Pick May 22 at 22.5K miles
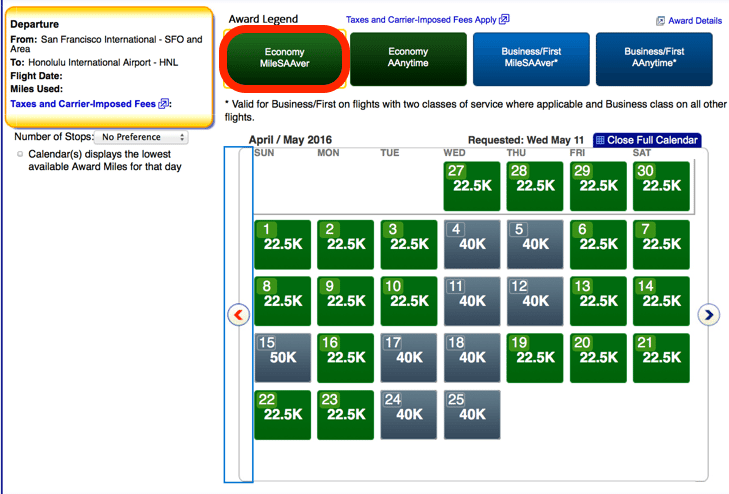This screenshot has height=494, width=729. [283, 415]
